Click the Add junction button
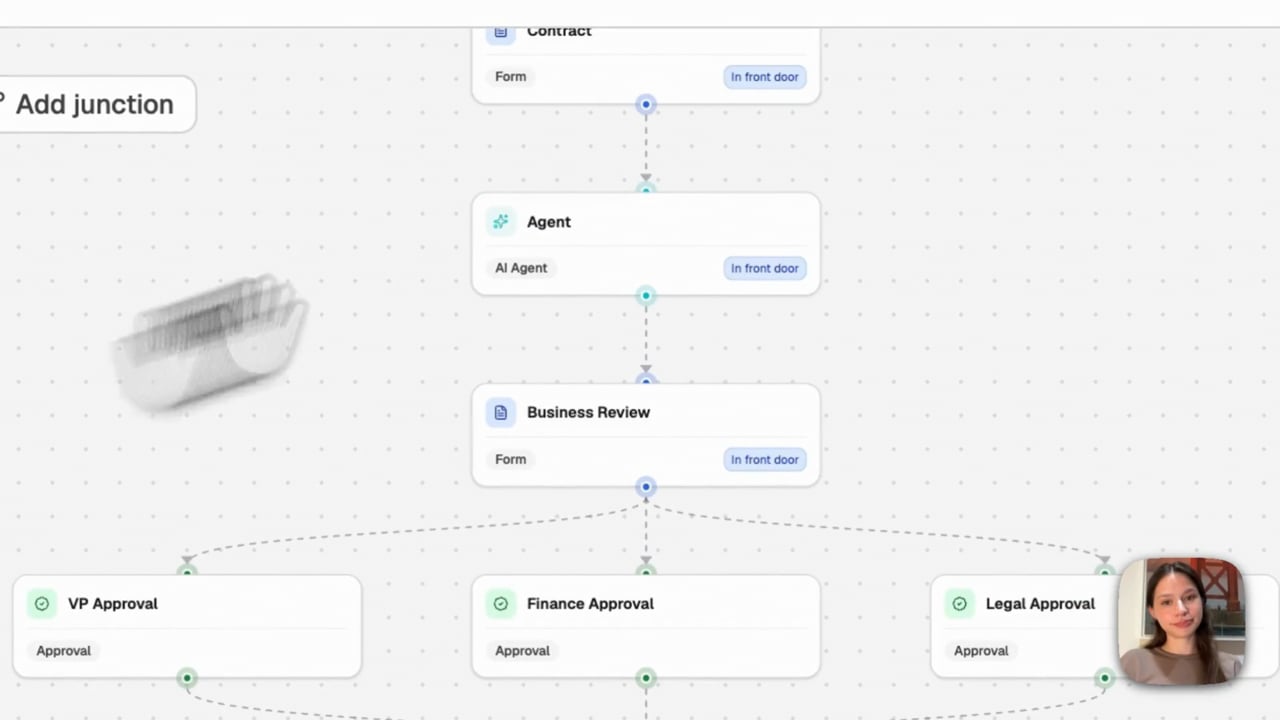The image size is (1280, 720). 96,104
